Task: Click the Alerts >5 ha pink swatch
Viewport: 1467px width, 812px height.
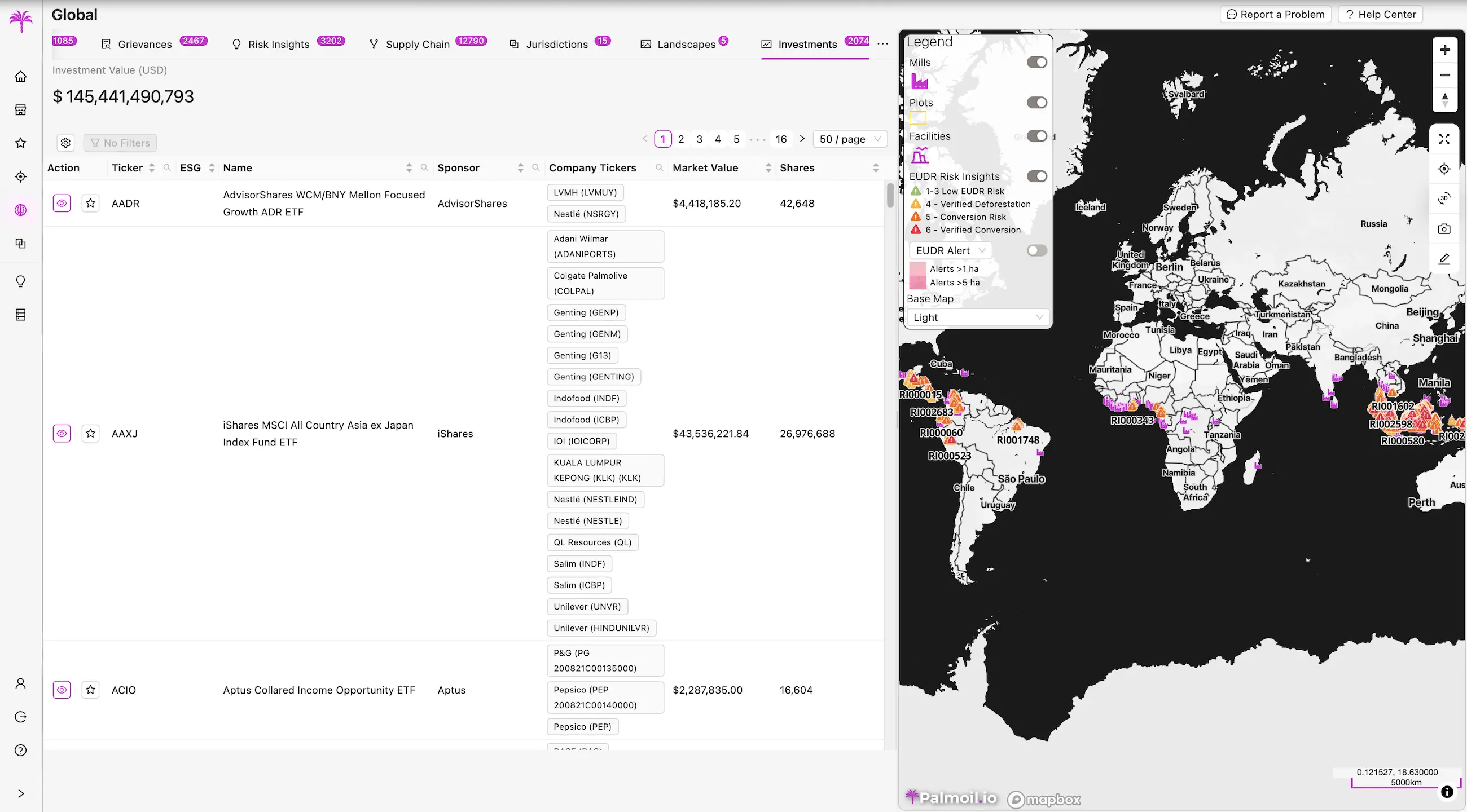Action: point(917,283)
